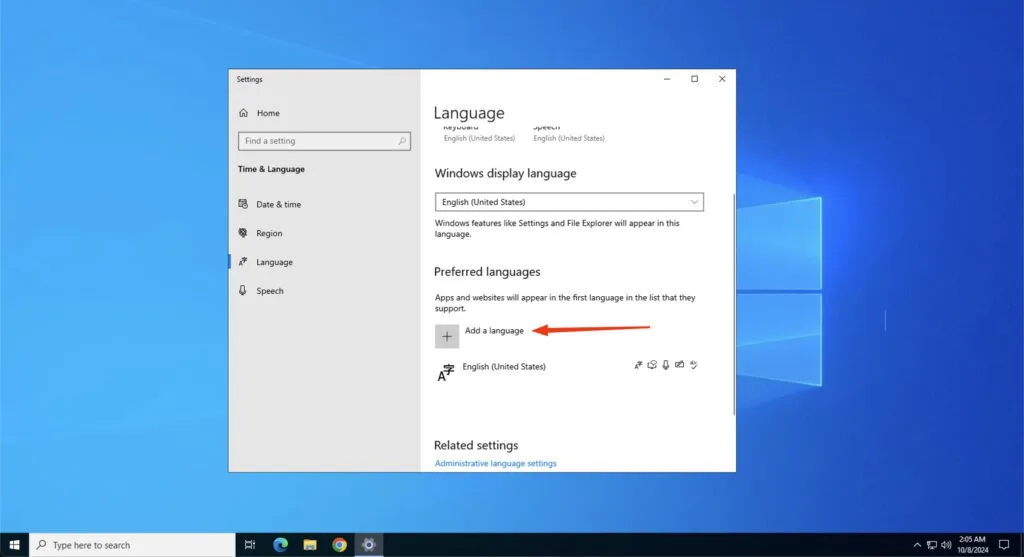Click the Add a language label
This screenshot has height=557, width=1024.
pyautogui.click(x=494, y=330)
